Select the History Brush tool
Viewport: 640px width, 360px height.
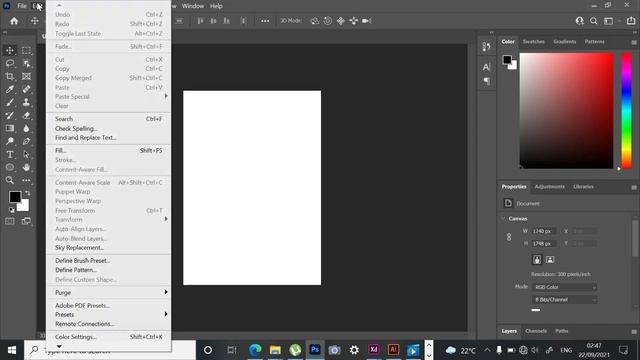pyautogui.click(x=10, y=116)
